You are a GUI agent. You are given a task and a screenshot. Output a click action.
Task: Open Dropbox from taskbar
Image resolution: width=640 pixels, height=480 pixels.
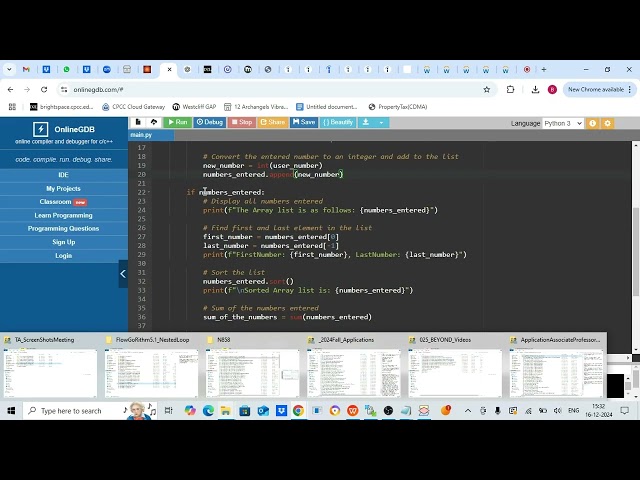point(281,411)
